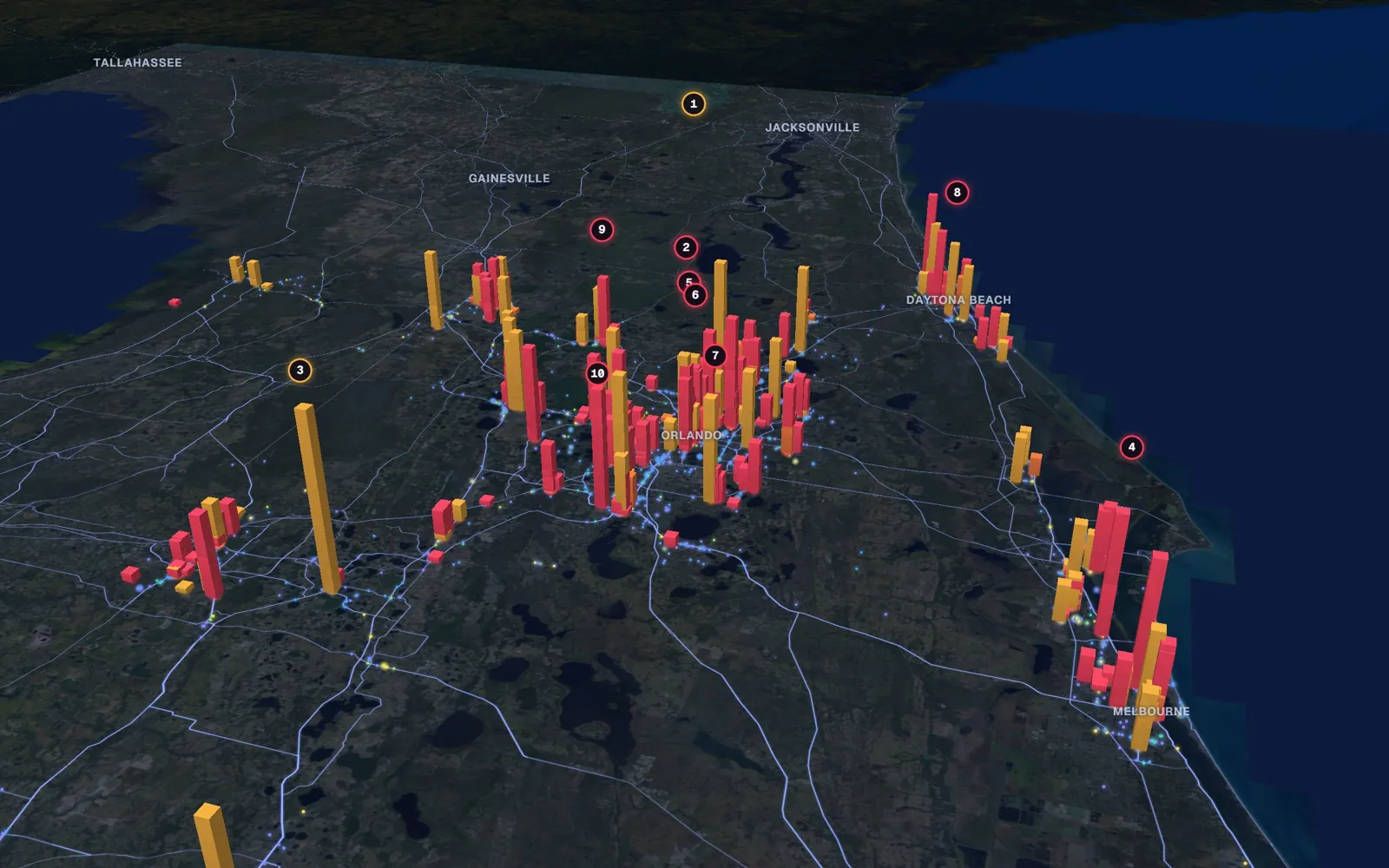Viewport: 1389px width, 868px height.
Task: Select the Orlando city label
Action: click(691, 436)
